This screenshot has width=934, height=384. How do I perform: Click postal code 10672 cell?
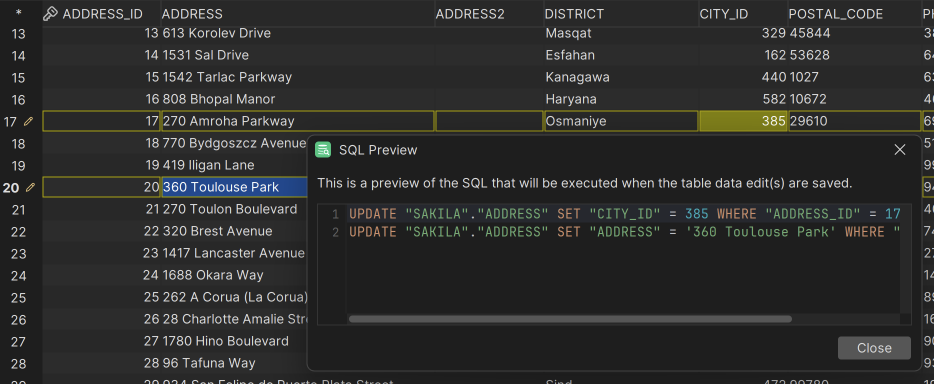click(854, 99)
